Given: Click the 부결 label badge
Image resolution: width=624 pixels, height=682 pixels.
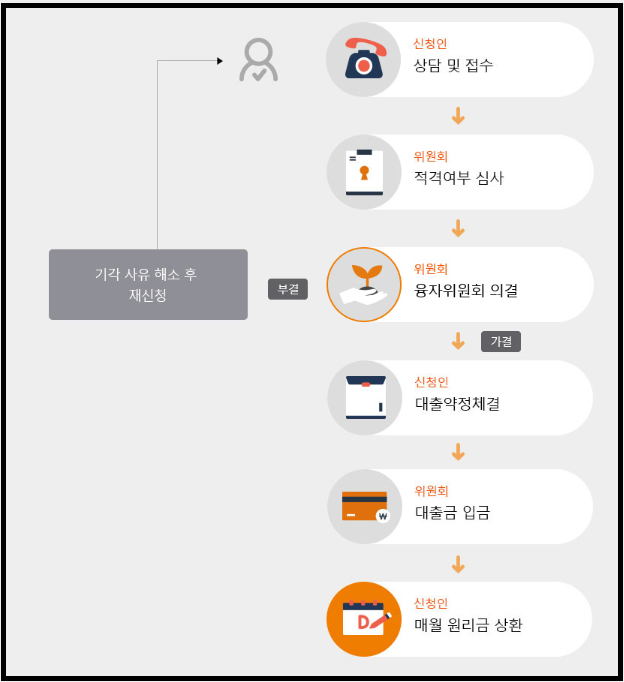Looking at the screenshot, I should tap(288, 289).
